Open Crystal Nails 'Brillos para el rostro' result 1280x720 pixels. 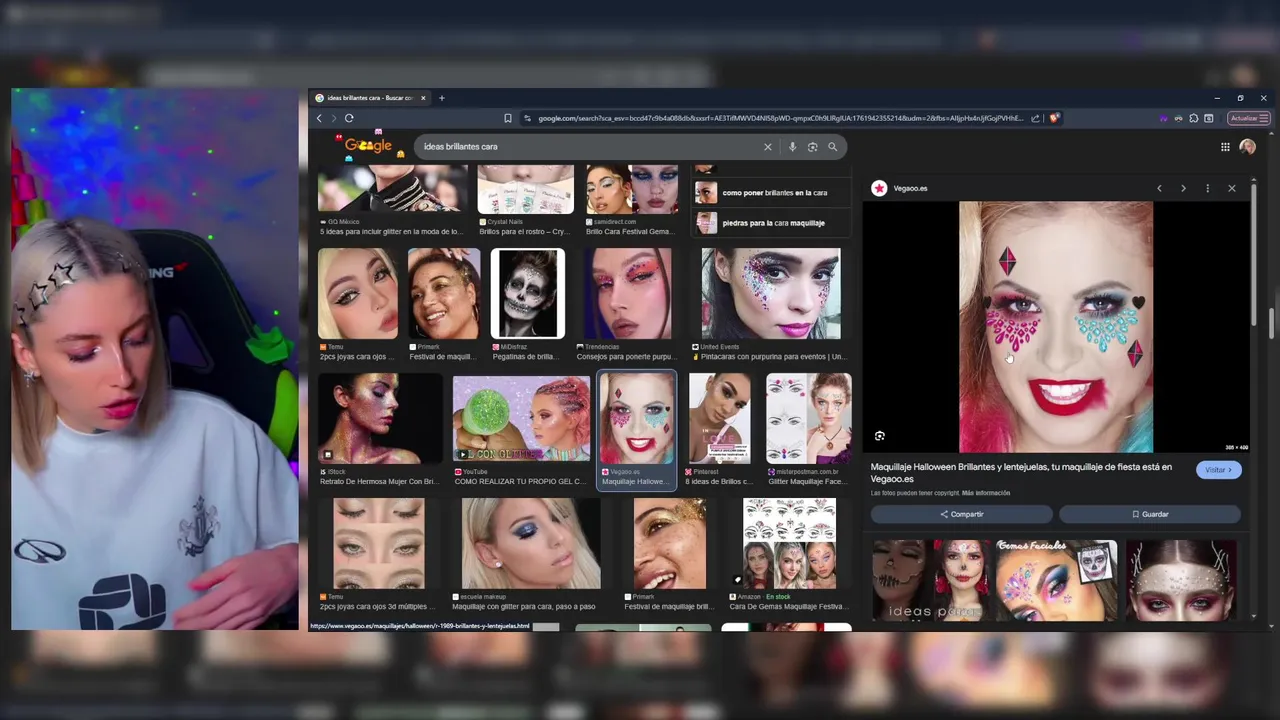click(x=526, y=190)
